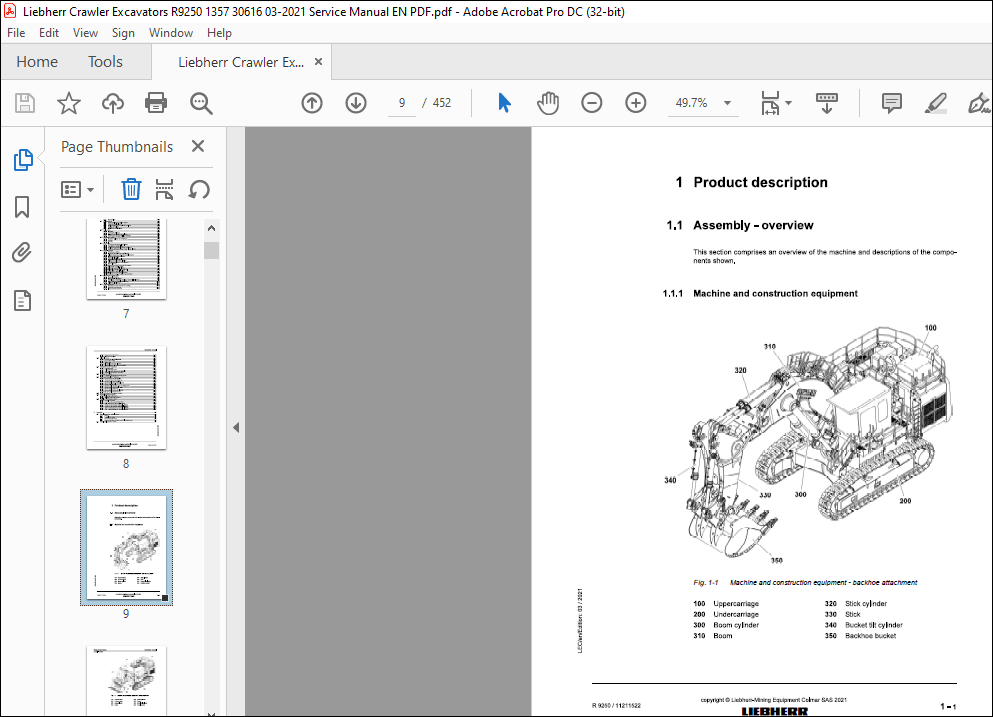The image size is (993, 717).
Task: Select the highlight text pen tool
Action: pyautogui.click(x=935, y=103)
